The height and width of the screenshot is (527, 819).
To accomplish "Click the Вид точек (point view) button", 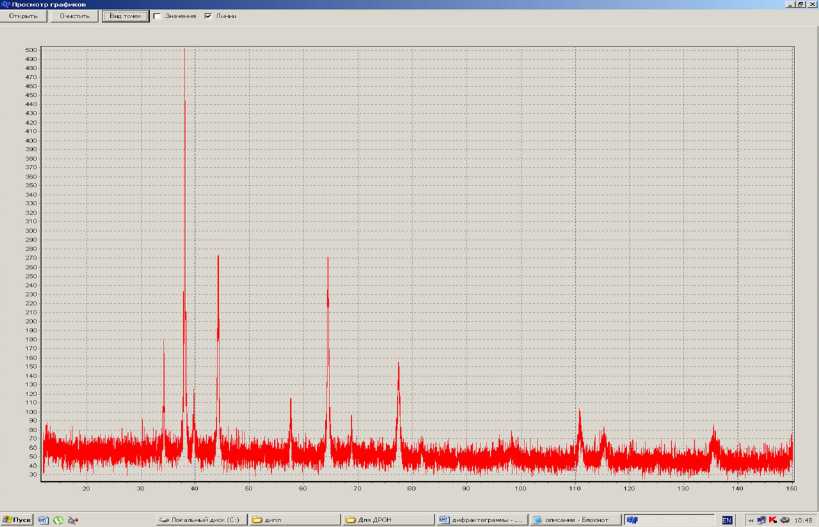I will (x=125, y=16).
